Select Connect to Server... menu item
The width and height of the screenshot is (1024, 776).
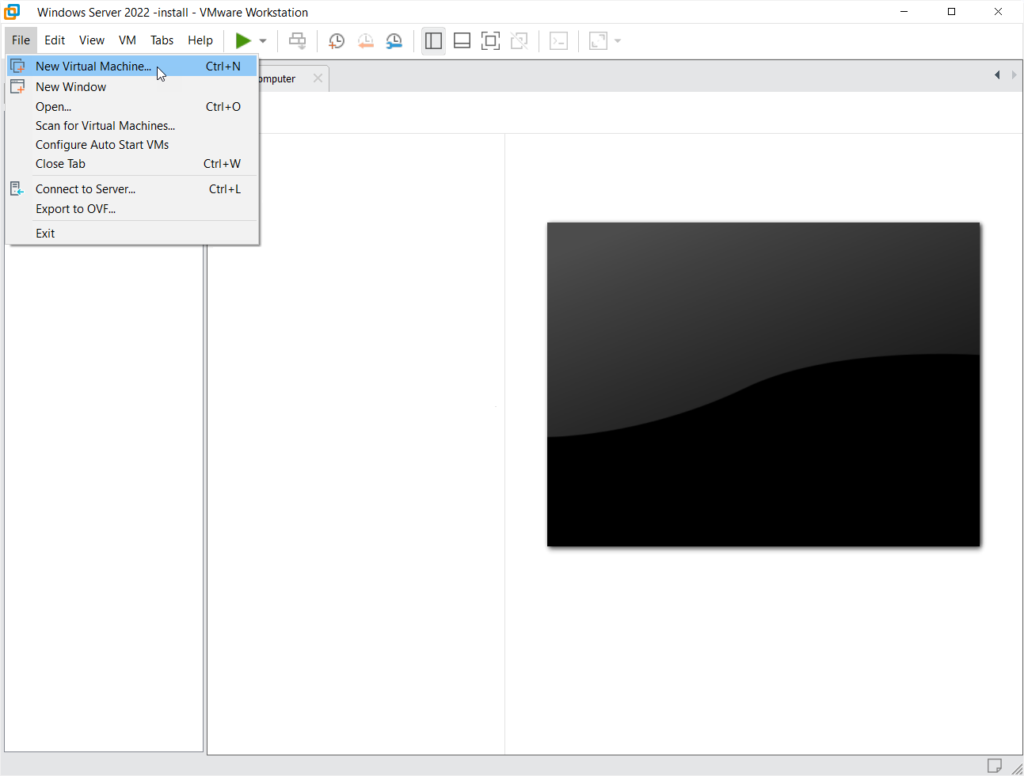[132, 189]
